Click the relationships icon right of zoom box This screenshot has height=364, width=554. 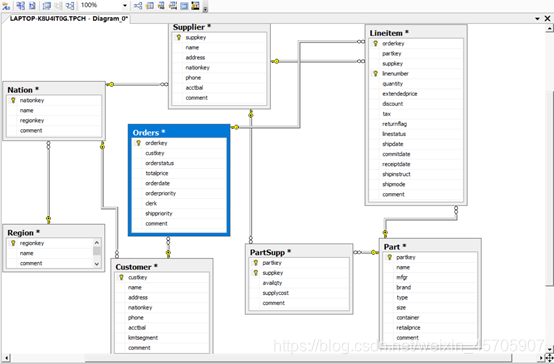[x=138, y=6]
